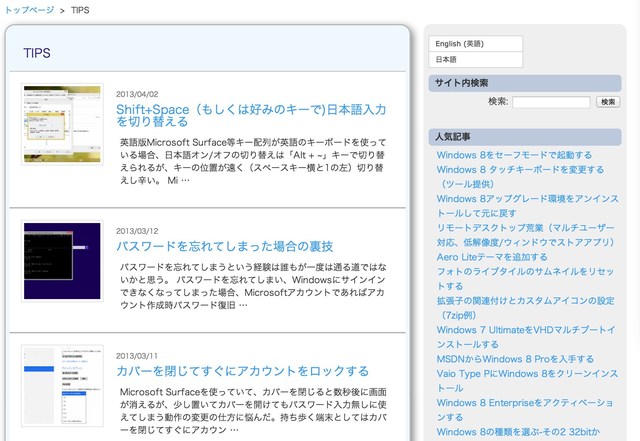Open パスワードを忘れてしまった場合の裏技 article
Image resolution: width=640 pixels, height=441 pixels.
coord(224,246)
